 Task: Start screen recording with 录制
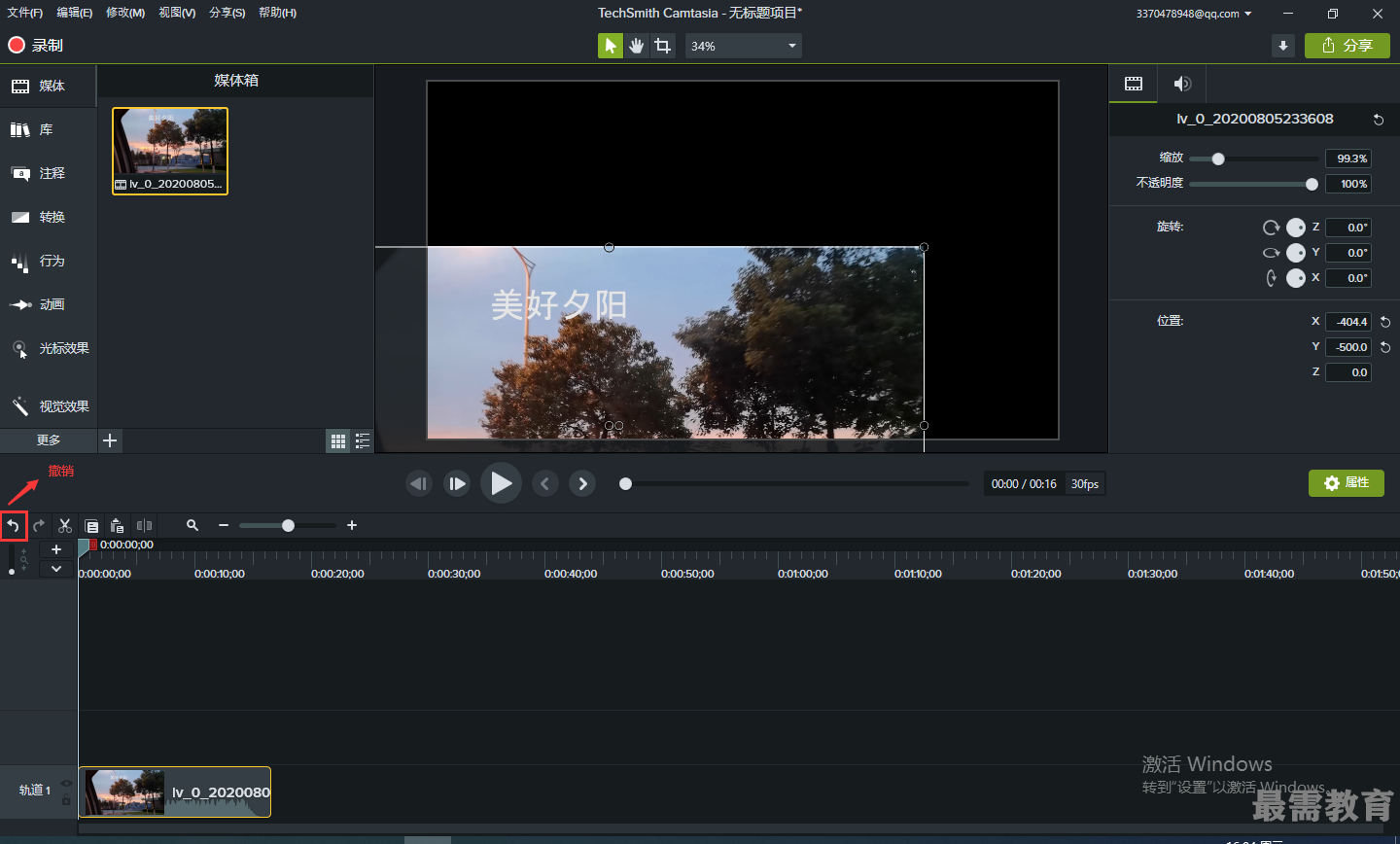(36, 46)
